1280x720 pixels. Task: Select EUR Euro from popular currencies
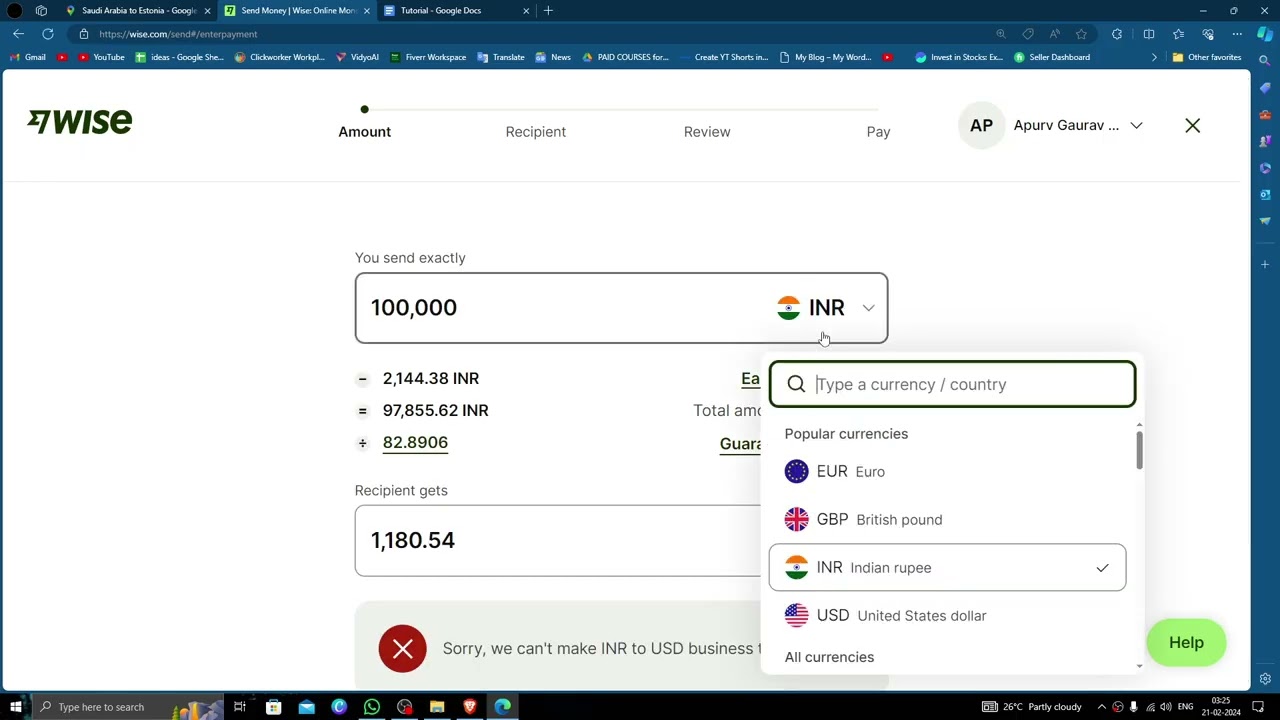click(x=947, y=471)
